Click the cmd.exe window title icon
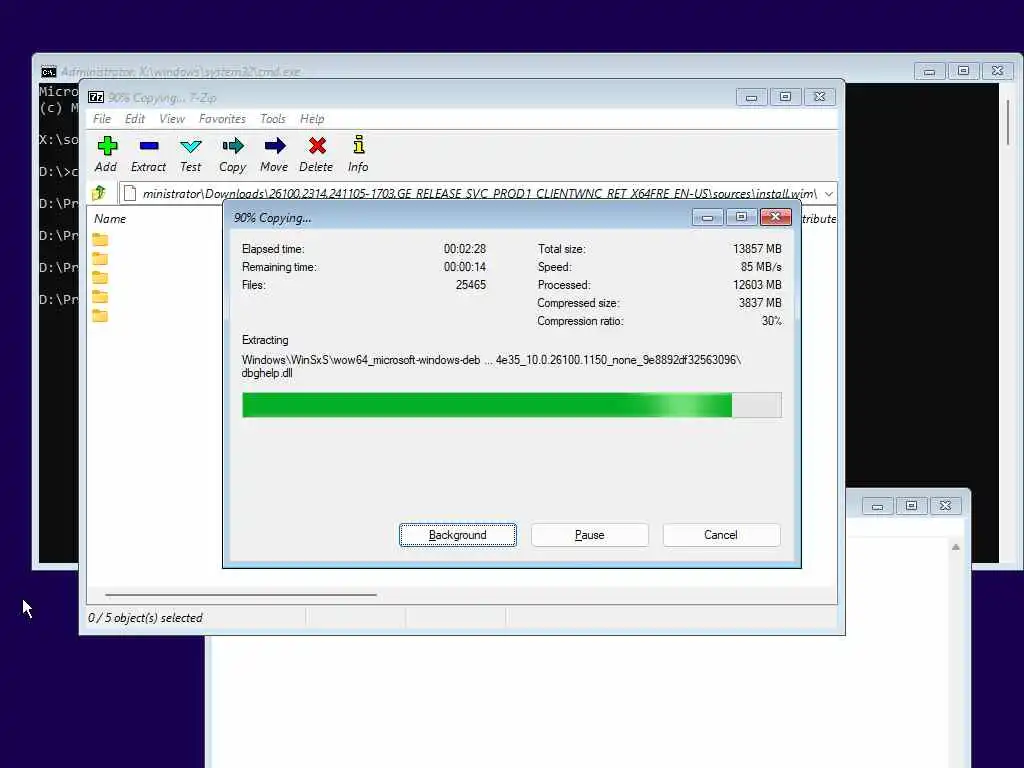1024x768 pixels. pos(49,72)
